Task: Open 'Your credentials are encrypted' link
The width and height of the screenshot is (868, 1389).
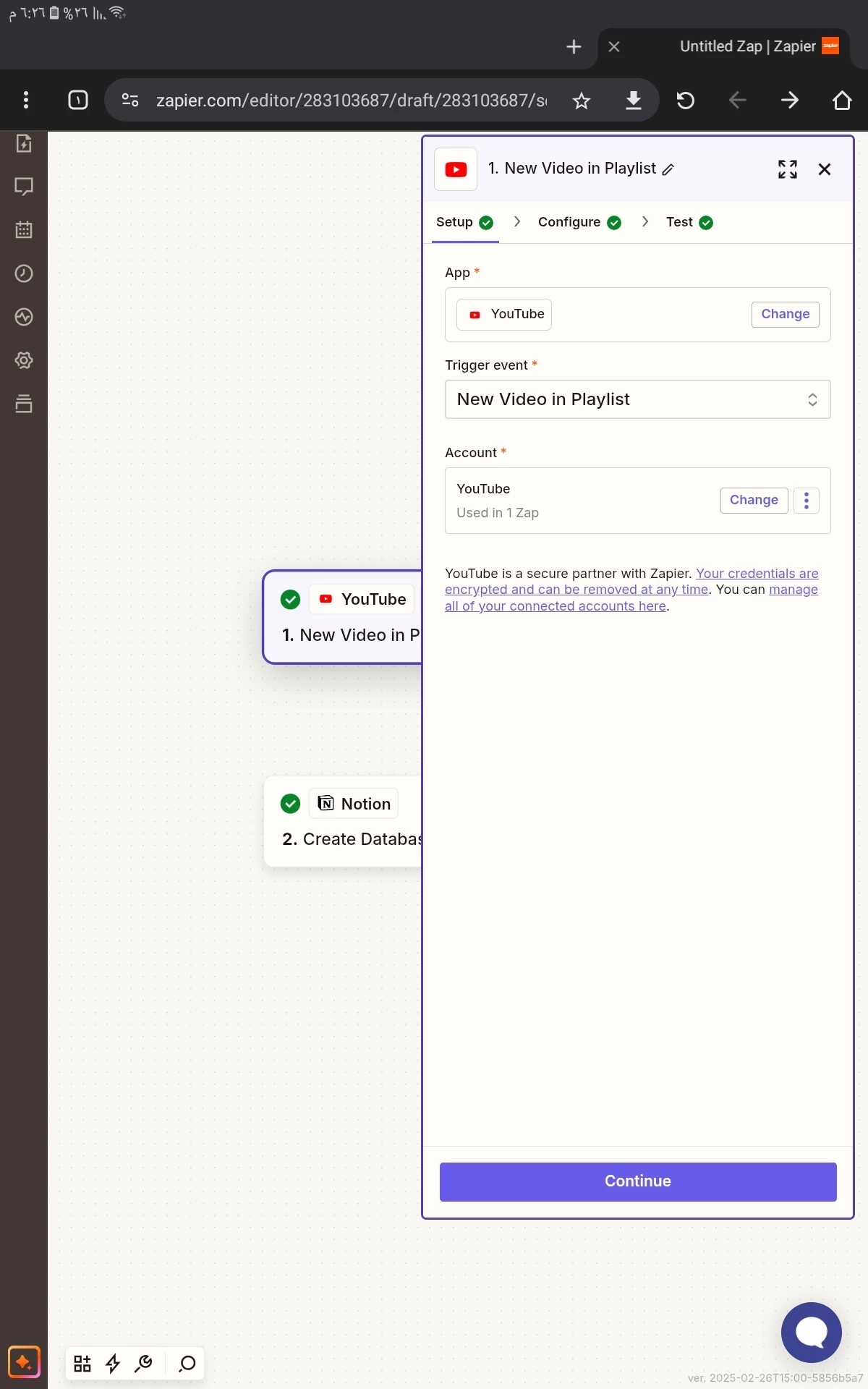Action: tap(631, 582)
